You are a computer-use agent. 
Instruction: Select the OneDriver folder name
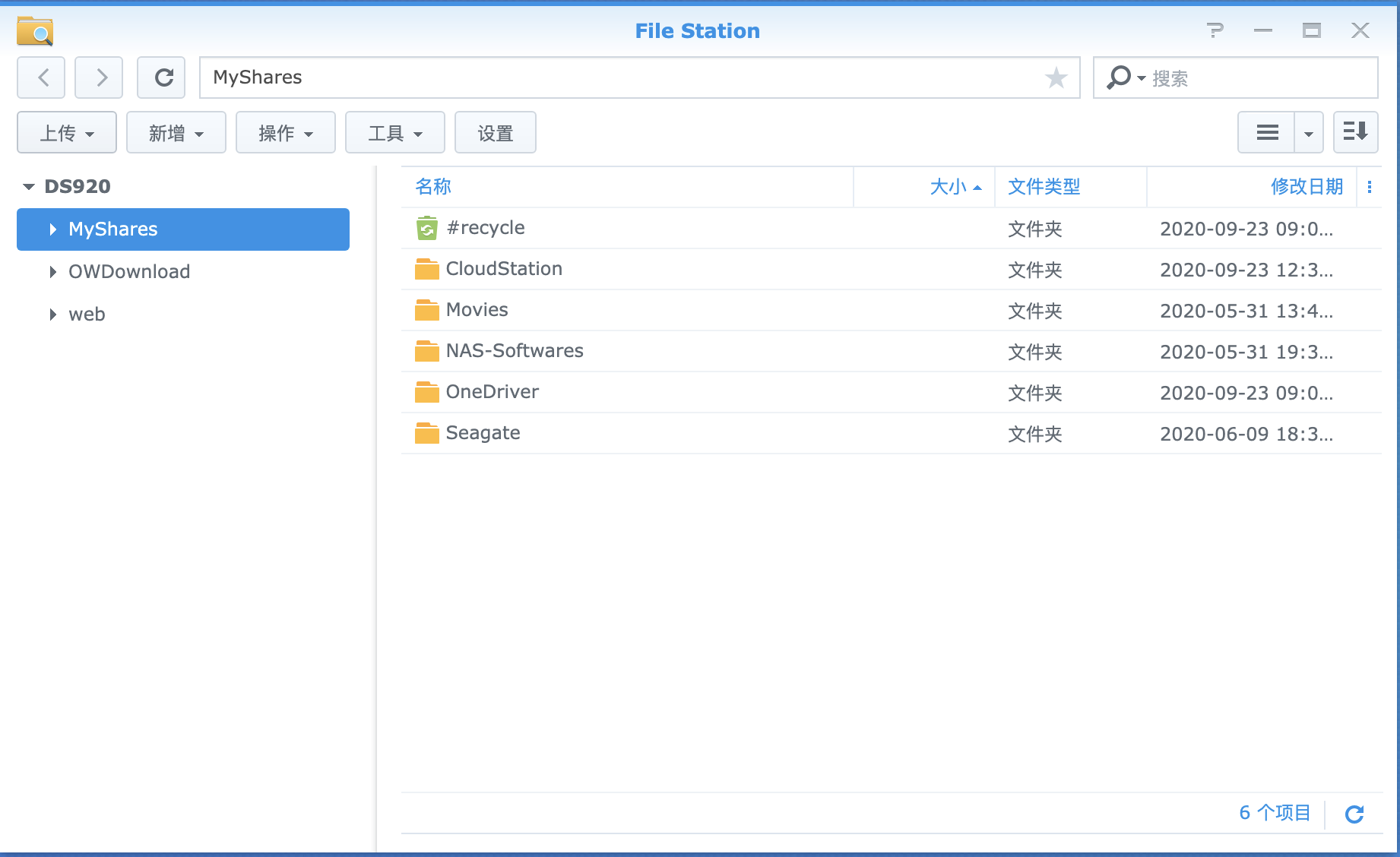point(493,392)
